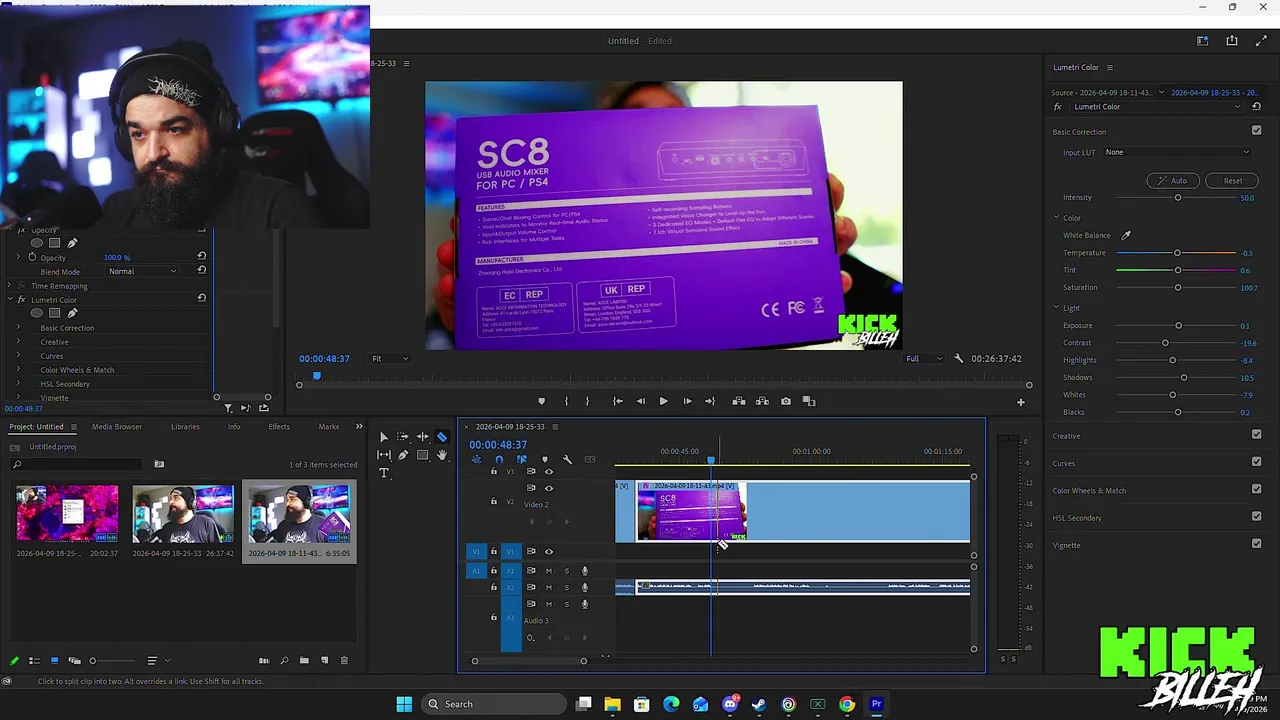Go to In point
Viewport: 1280px width, 720px height.
coord(617,401)
